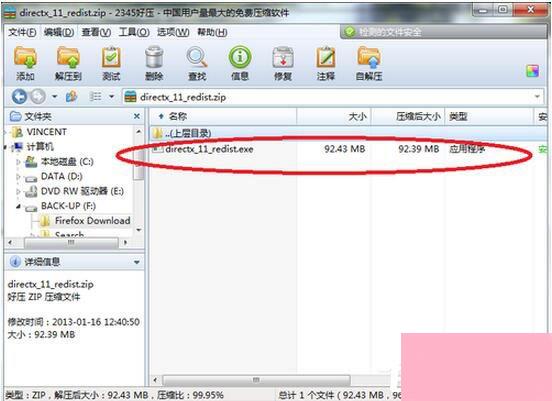
Task: Click the 解压到 (Extract to) toolbar icon
Action: point(68,64)
